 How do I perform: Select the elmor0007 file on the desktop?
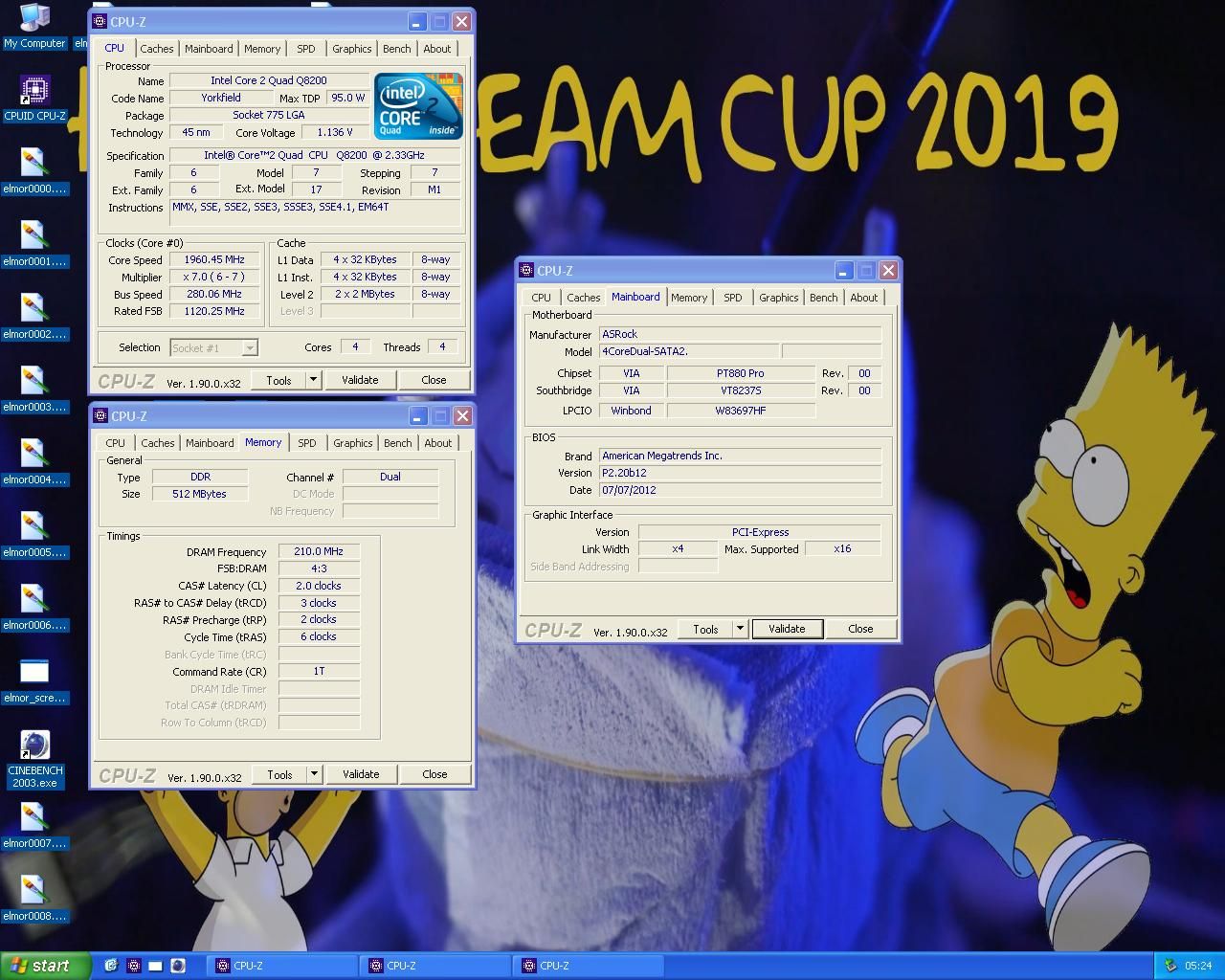[34, 826]
